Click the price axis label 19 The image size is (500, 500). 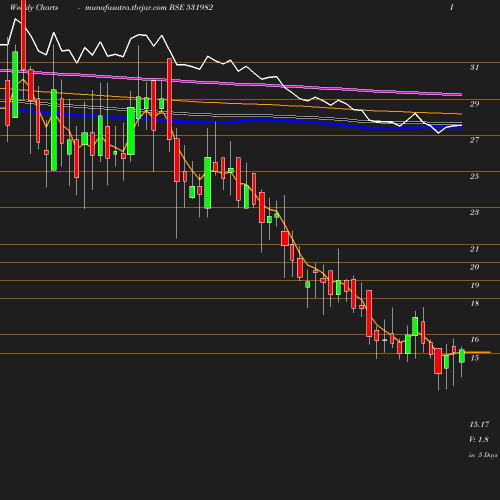click(x=474, y=285)
